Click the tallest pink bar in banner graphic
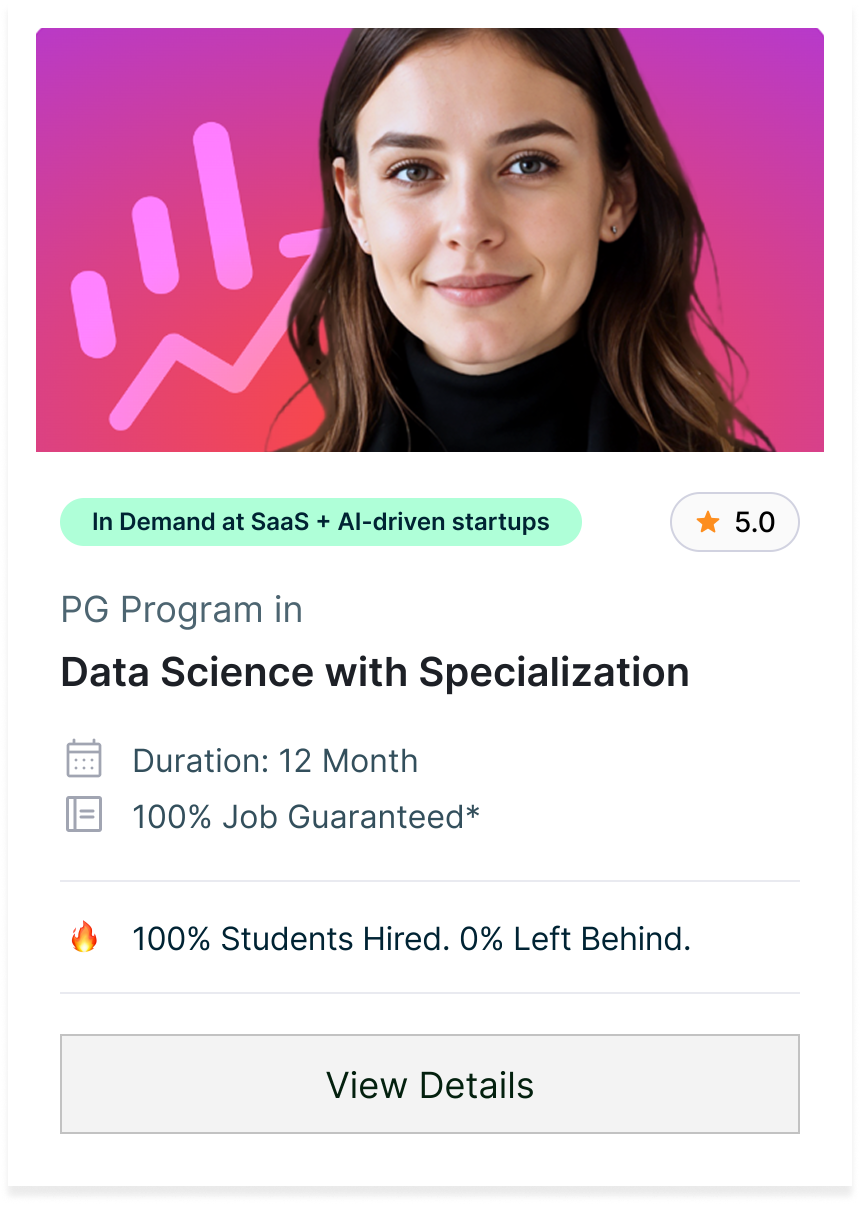The height and width of the screenshot is (1210, 860). (222, 205)
